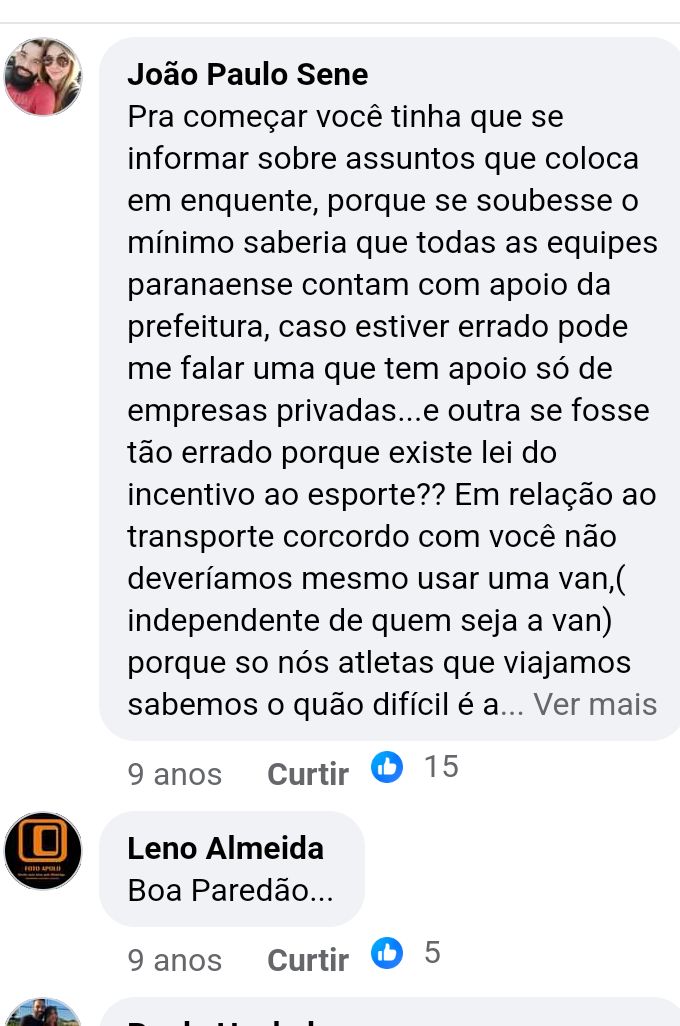Open the partially visible third commenter avatar
This screenshot has height=1026, width=680.
coord(43,1013)
